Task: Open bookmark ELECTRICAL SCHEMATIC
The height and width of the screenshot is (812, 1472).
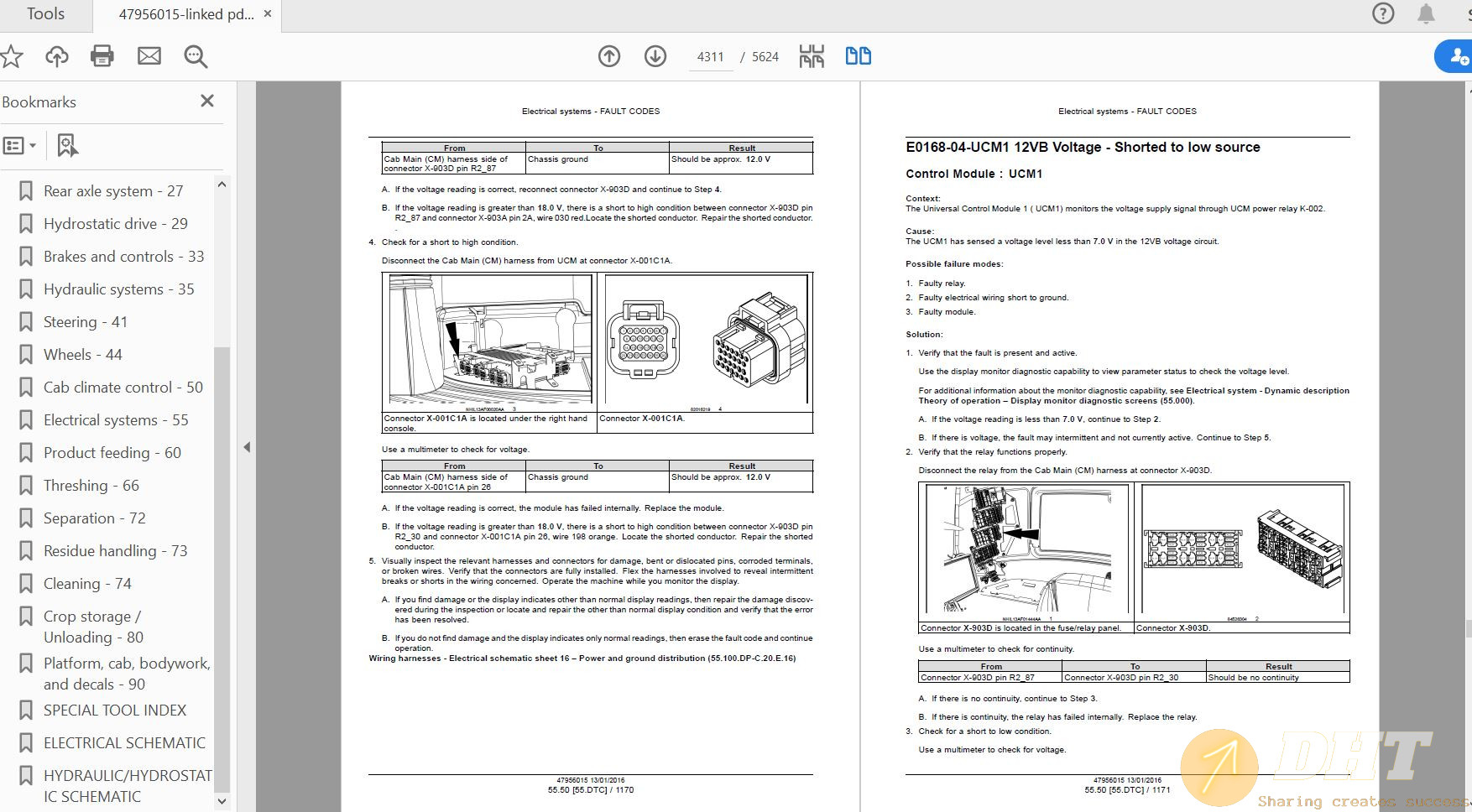Action: [124, 743]
